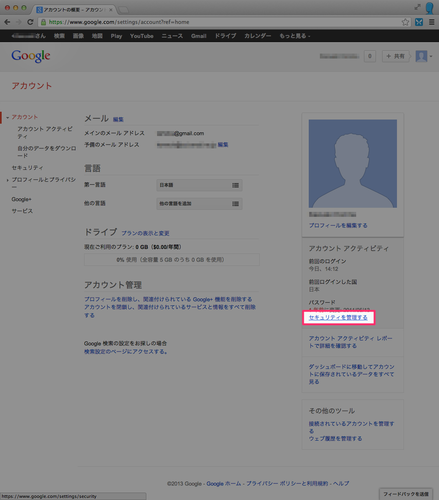The width and height of the screenshot is (439, 500).
Task: Open ヘルプ in the footer
Action: (x=341, y=484)
